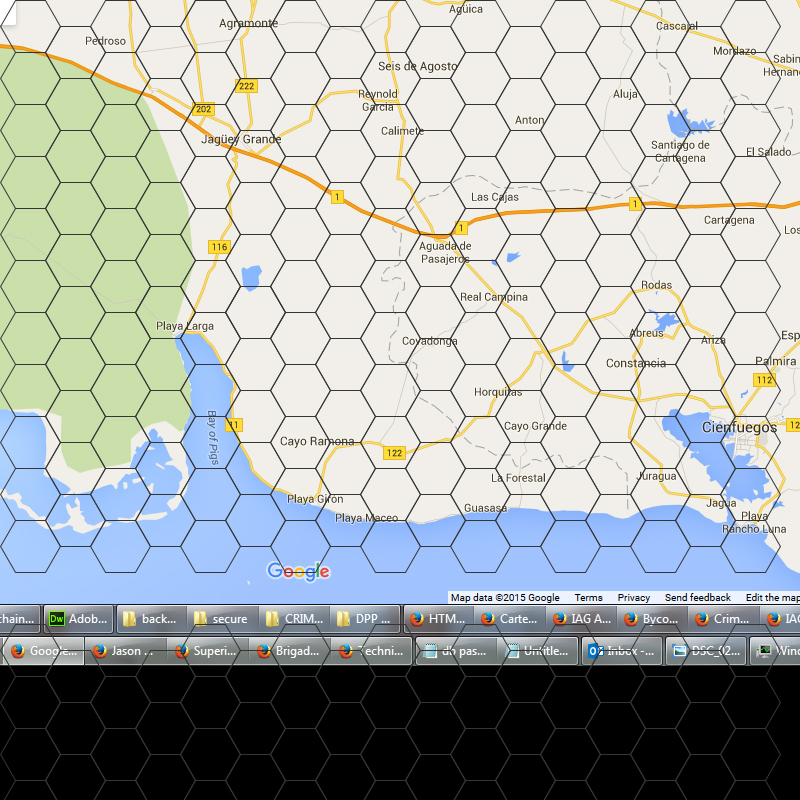Click the 'Edit the map' link
This screenshot has width=800, height=800.
772,597
